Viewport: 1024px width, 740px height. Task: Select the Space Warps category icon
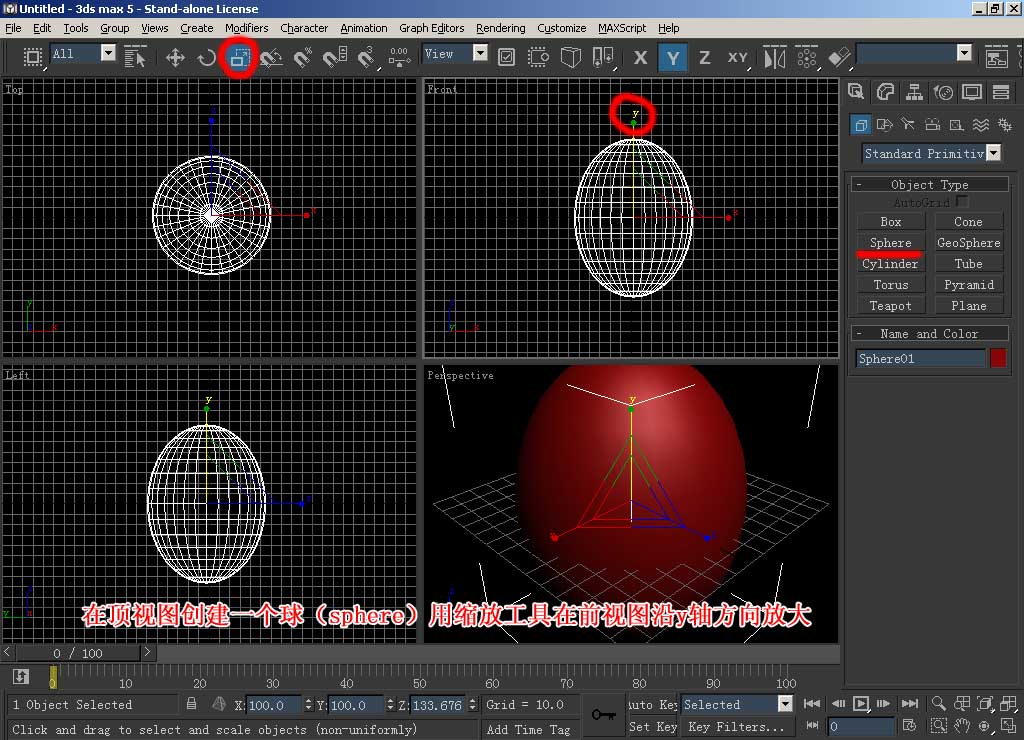pos(981,124)
